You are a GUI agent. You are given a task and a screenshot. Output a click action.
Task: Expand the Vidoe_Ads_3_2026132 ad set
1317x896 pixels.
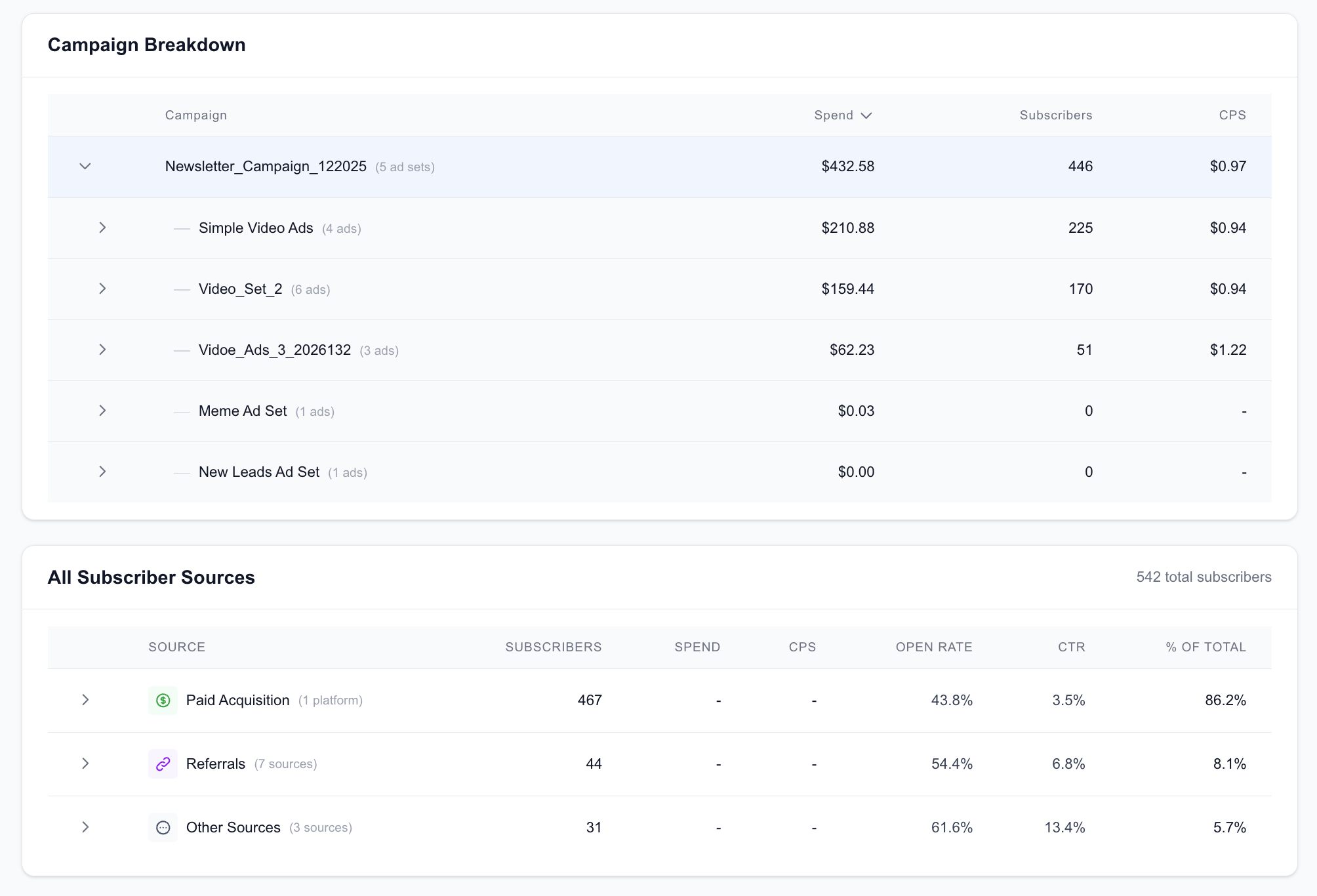point(102,350)
